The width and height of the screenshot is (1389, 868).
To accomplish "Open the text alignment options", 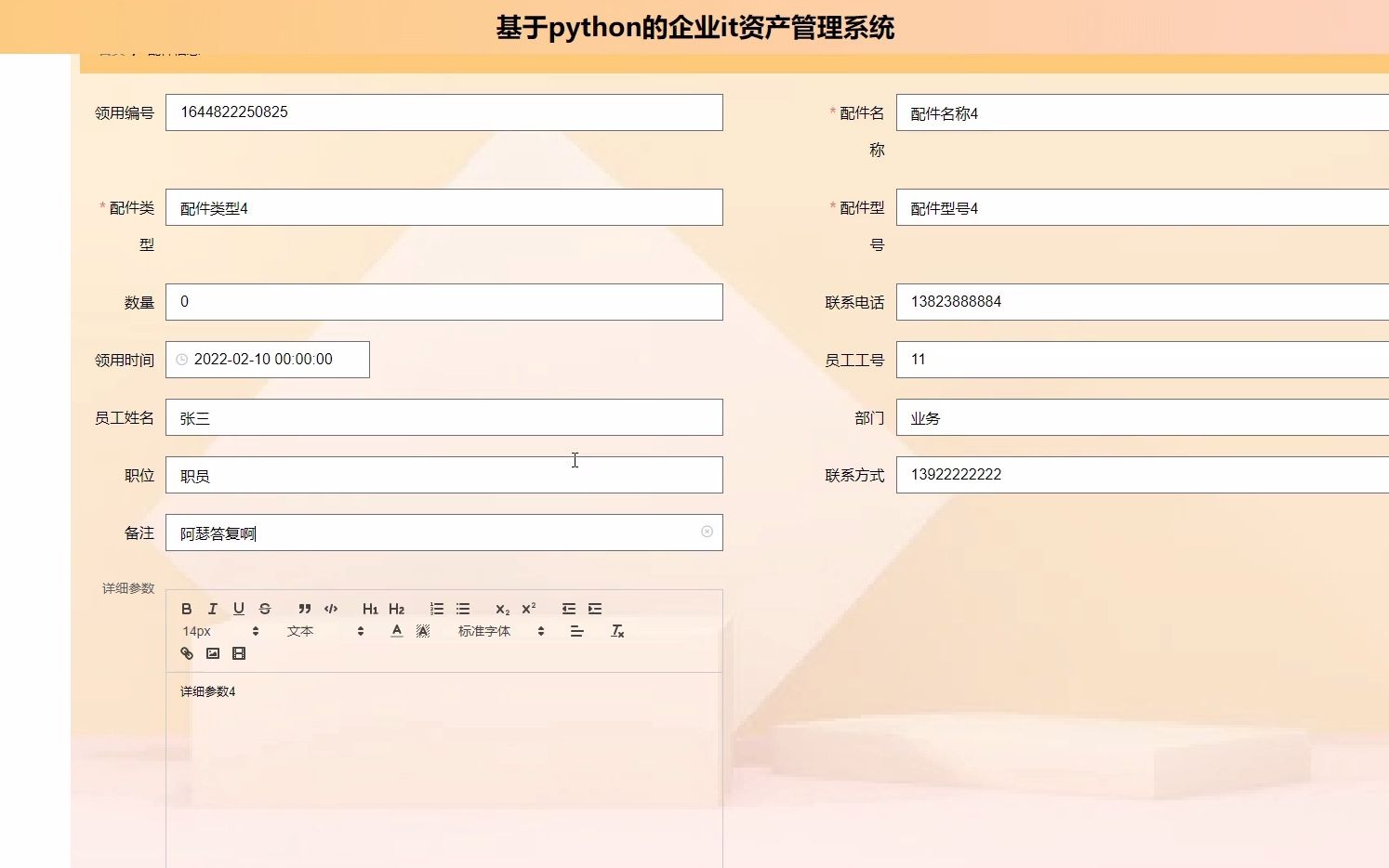I will click(x=576, y=631).
